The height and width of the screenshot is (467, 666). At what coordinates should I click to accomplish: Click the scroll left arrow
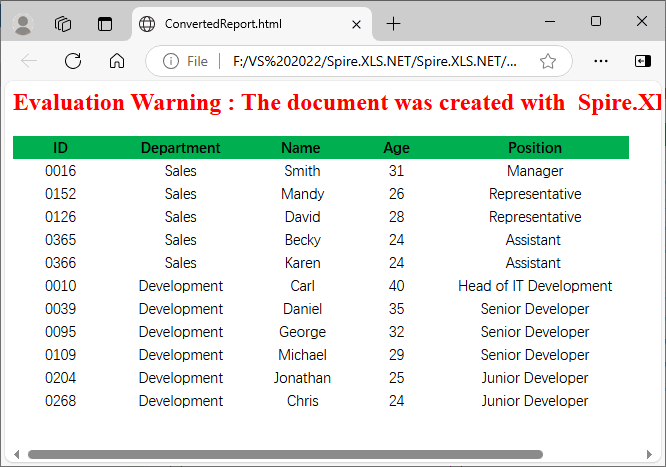tap(17, 454)
